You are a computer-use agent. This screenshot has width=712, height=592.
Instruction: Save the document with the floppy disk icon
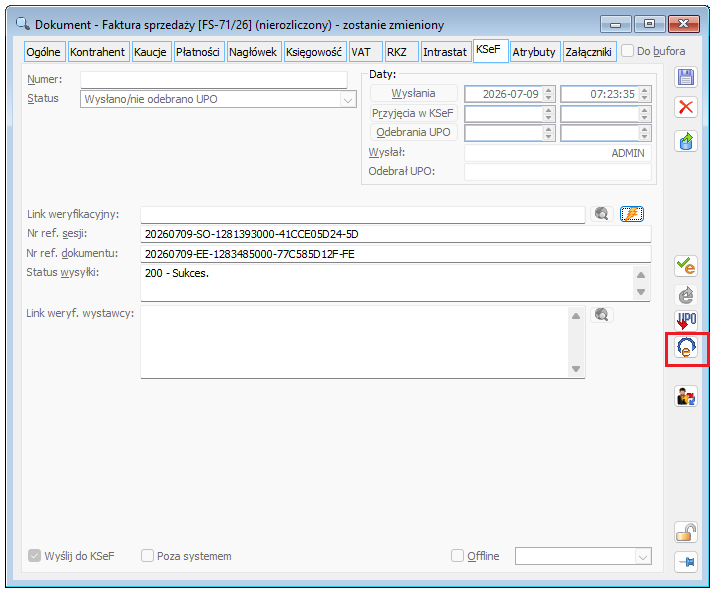point(686,77)
